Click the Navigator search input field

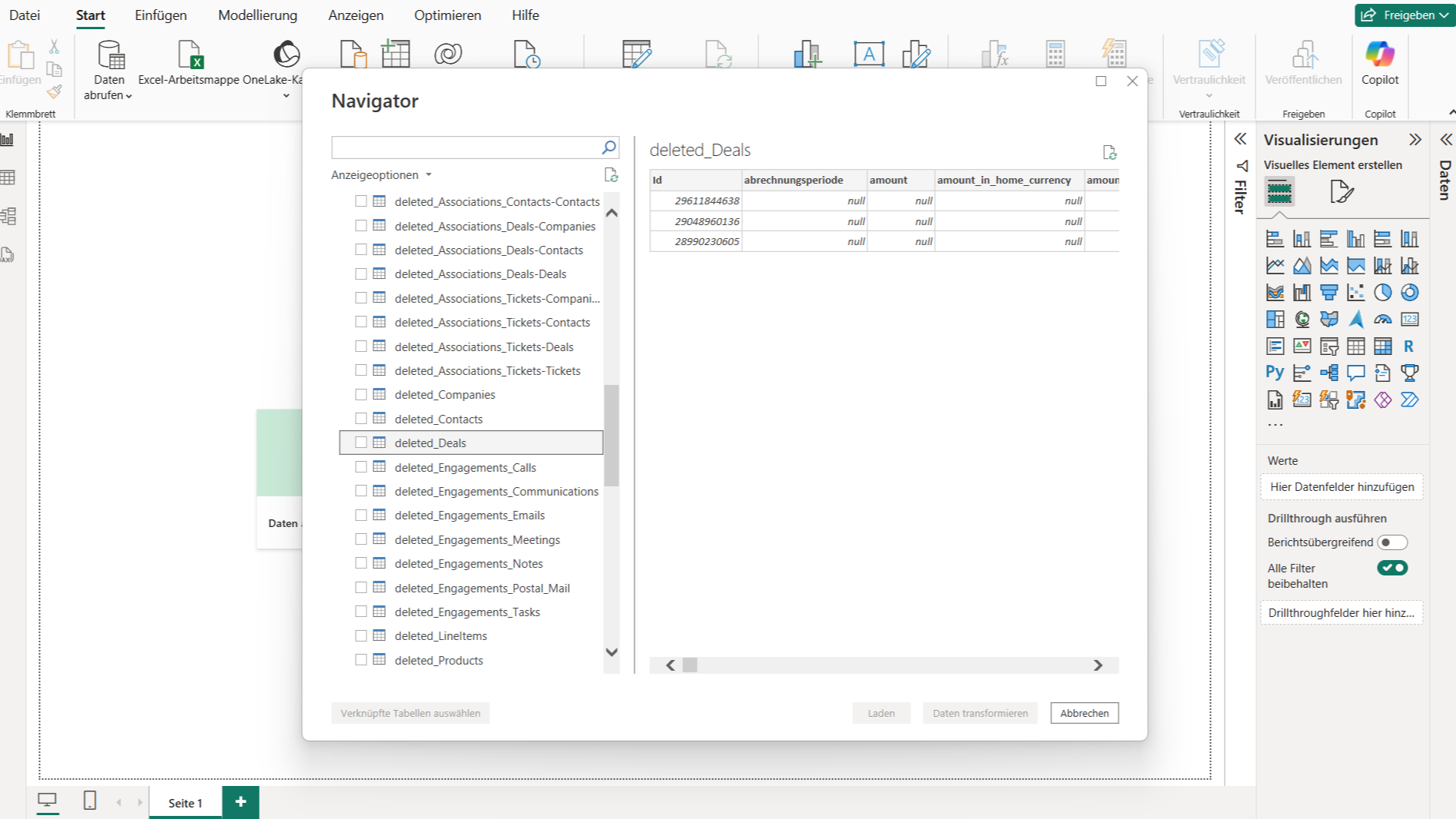[465, 147]
